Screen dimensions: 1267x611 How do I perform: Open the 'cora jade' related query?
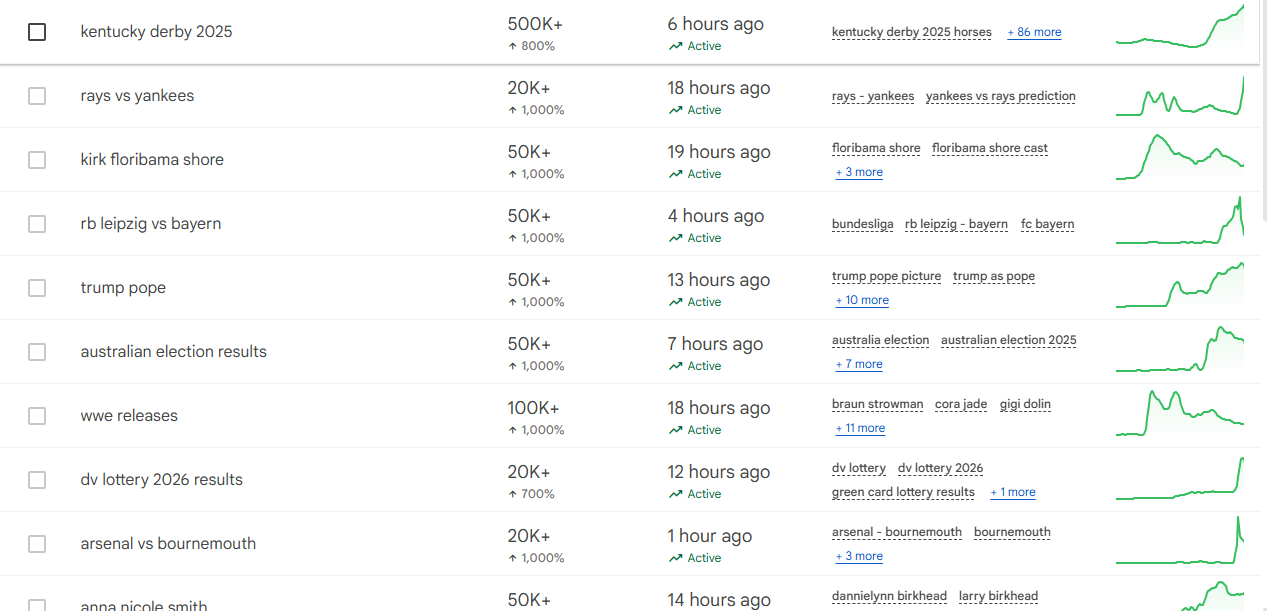(x=961, y=404)
